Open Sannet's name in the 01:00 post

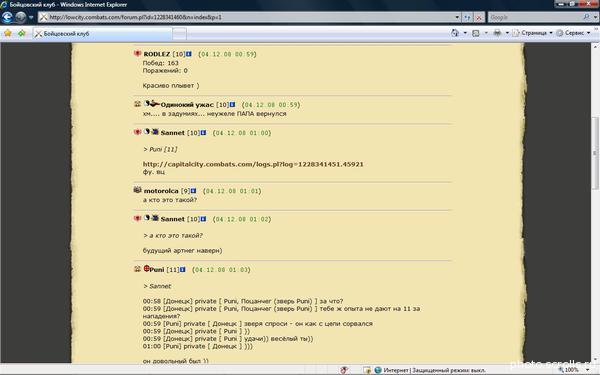coord(173,133)
